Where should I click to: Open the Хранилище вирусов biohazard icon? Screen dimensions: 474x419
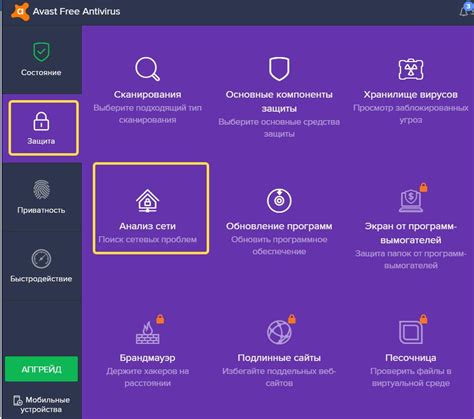pyautogui.click(x=411, y=69)
